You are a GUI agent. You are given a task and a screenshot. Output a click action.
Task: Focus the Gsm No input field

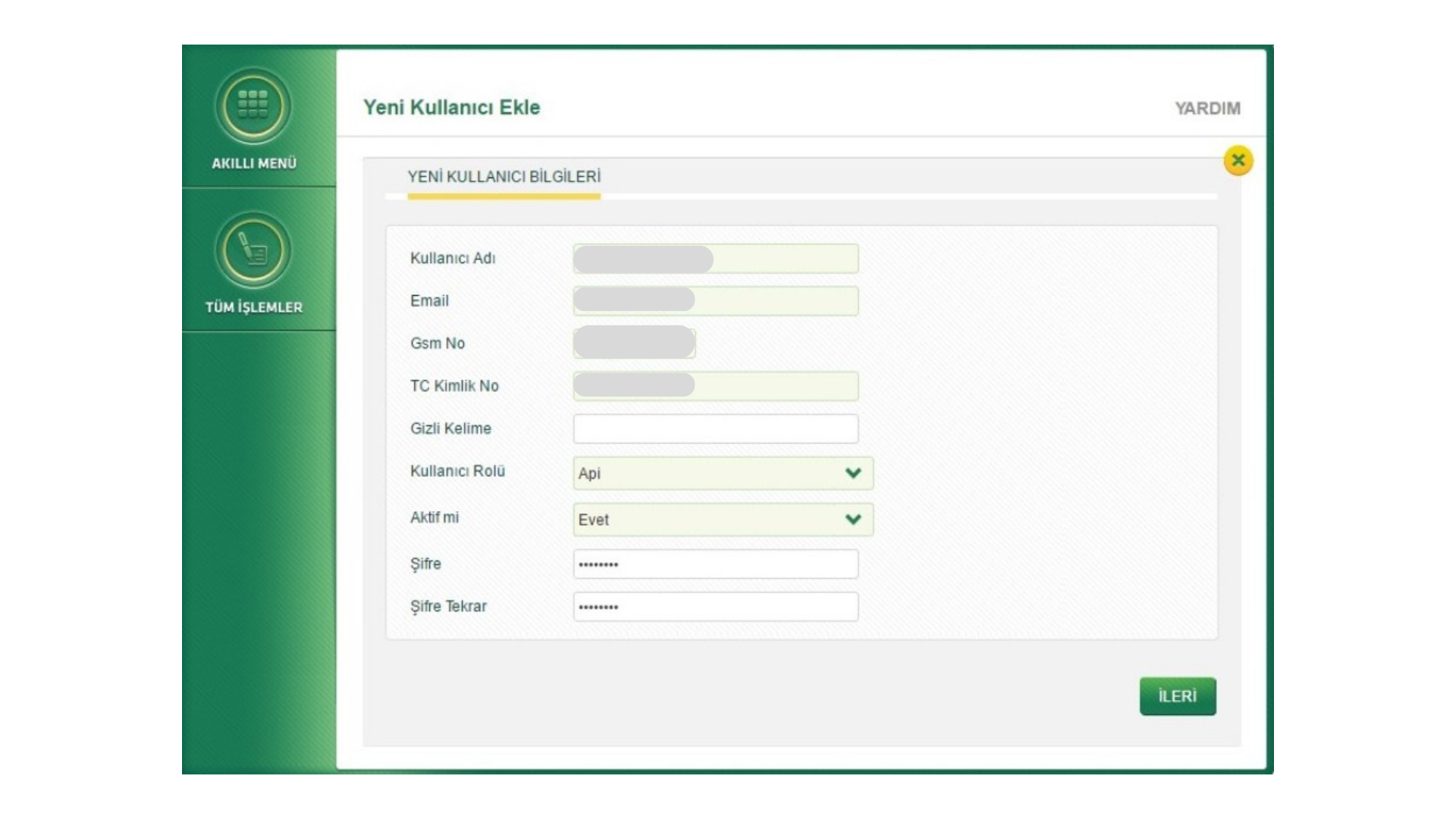click(x=635, y=343)
